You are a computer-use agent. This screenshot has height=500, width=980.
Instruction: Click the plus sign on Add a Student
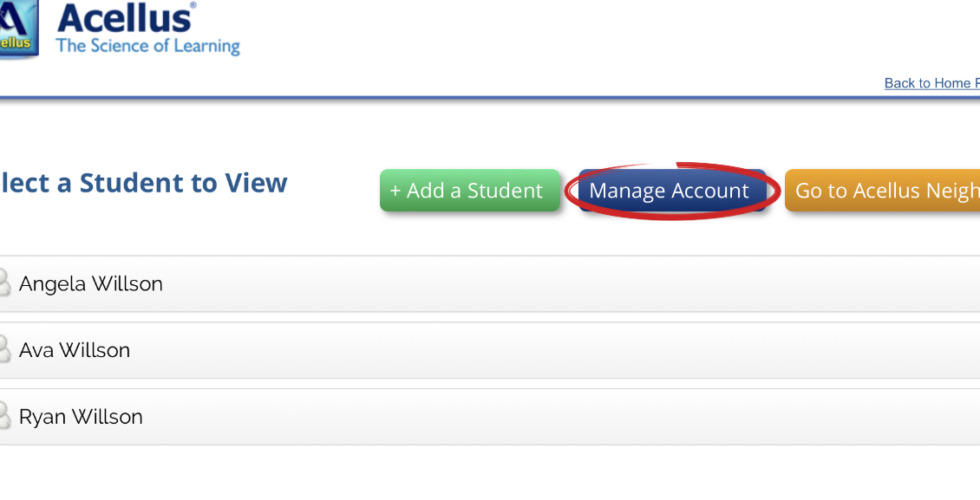[x=395, y=191]
